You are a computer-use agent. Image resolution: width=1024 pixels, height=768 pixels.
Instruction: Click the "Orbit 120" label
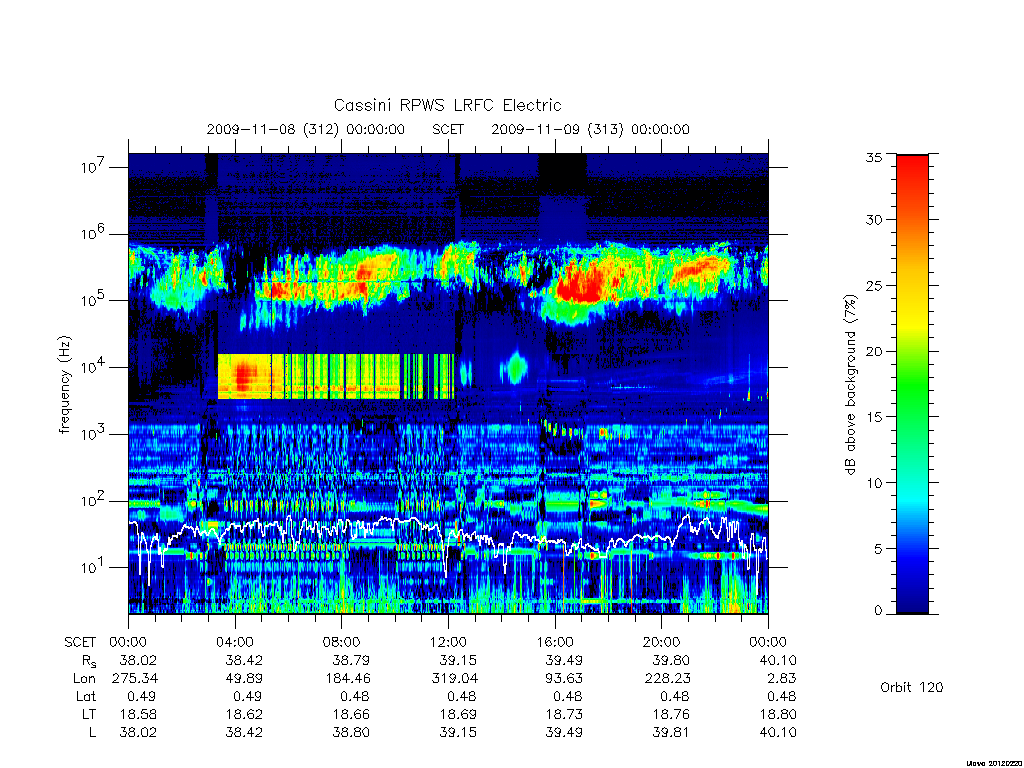pyautogui.click(x=912, y=687)
